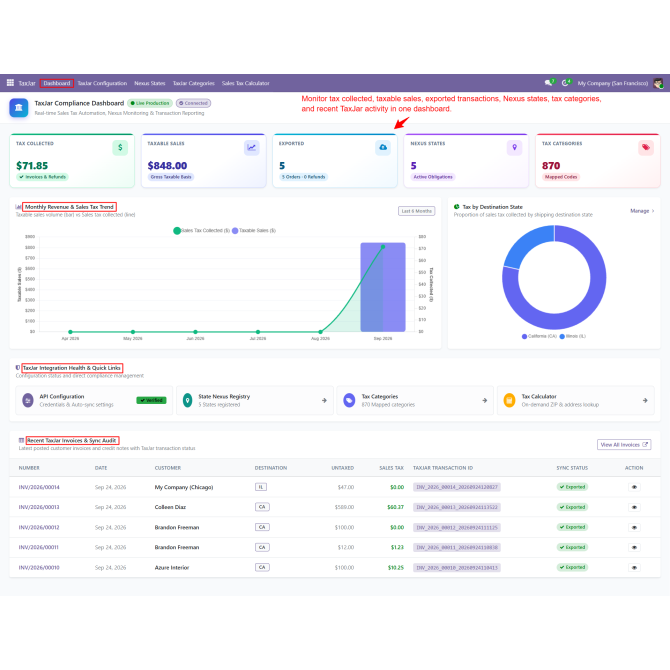Viewport: 670px width, 670px height.
Task: Select the Dashboard menu item
Action: [57, 83]
